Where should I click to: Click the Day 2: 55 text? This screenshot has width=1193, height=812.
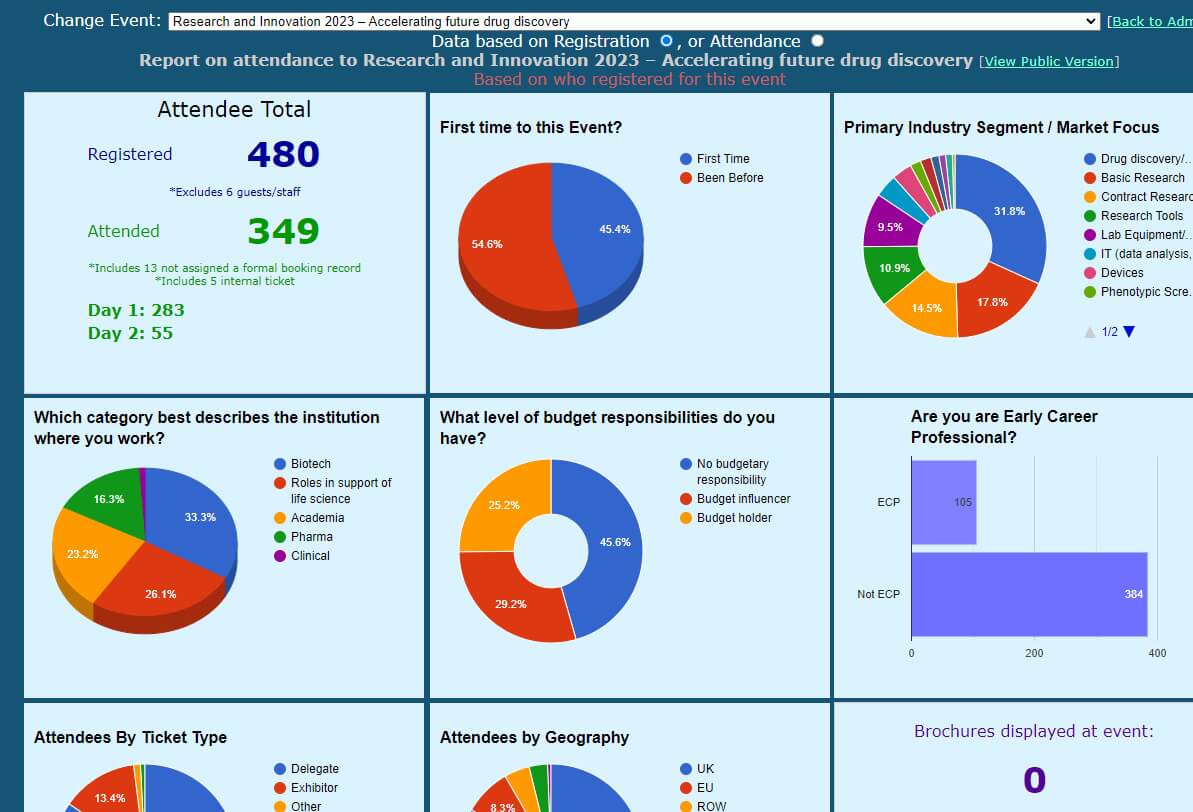[130, 333]
